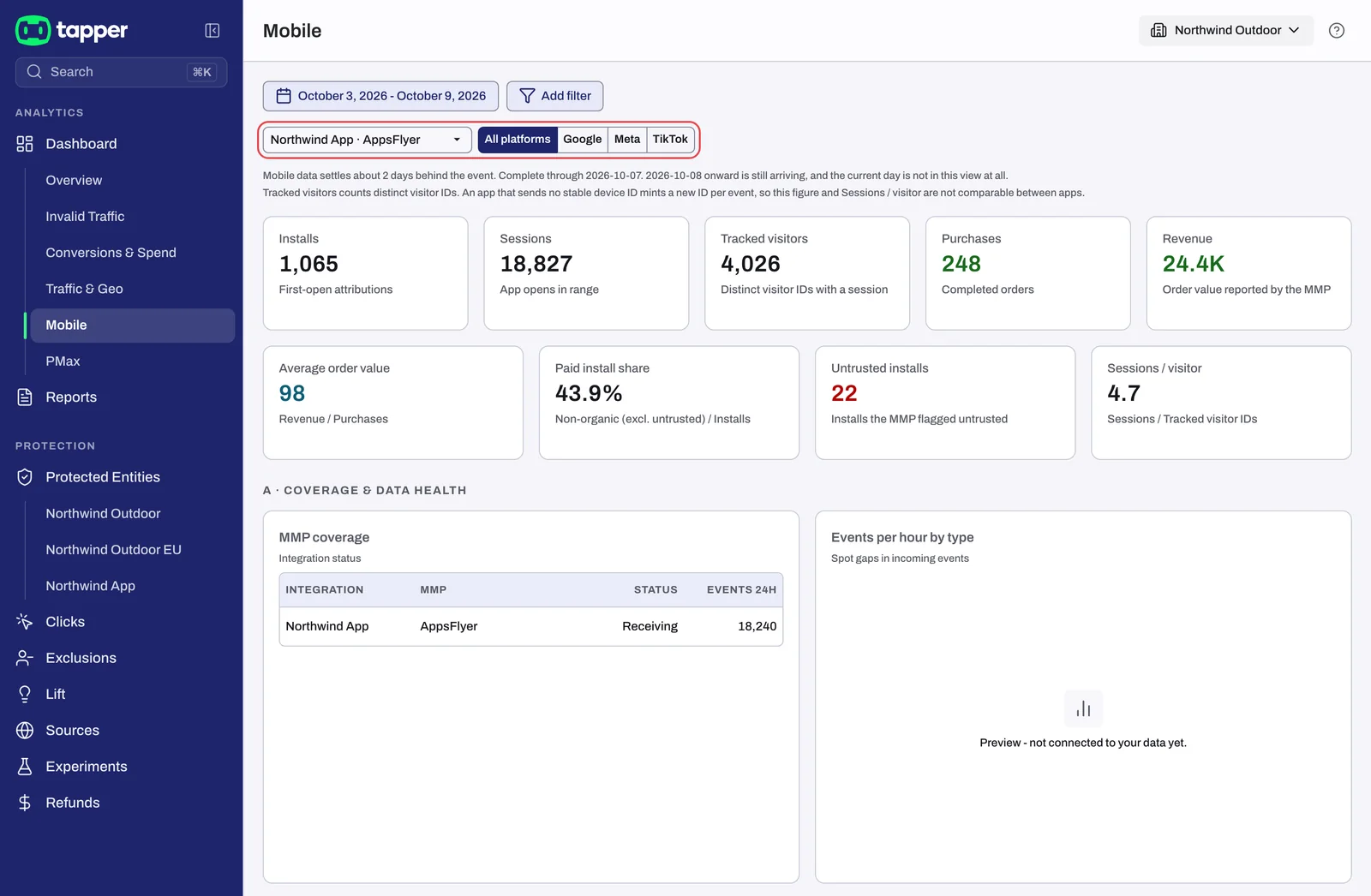Select the Mobile sidebar item
1371x896 pixels.
pyautogui.click(x=133, y=326)
